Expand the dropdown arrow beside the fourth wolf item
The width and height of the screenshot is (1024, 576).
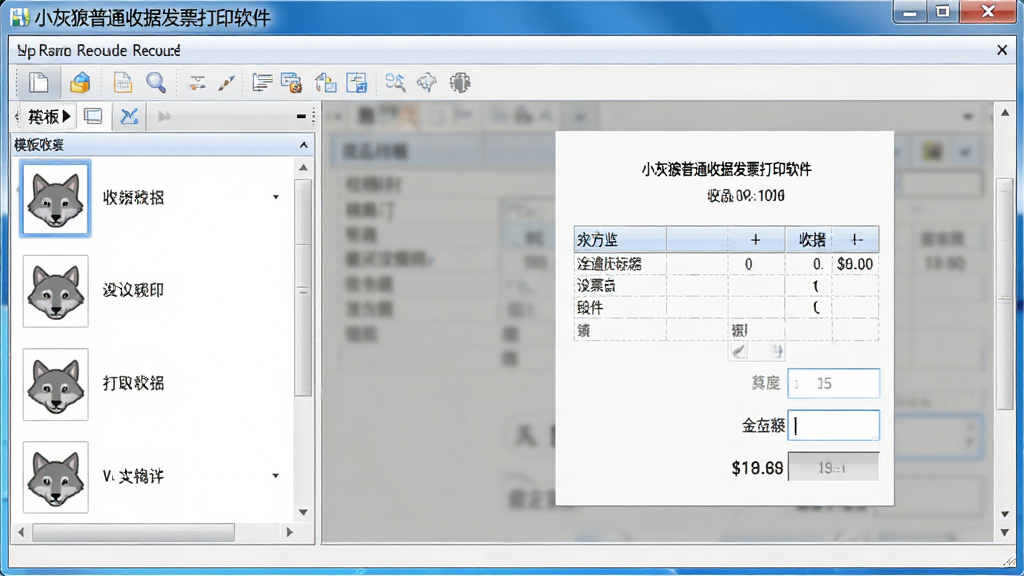(x=276, y=476)
